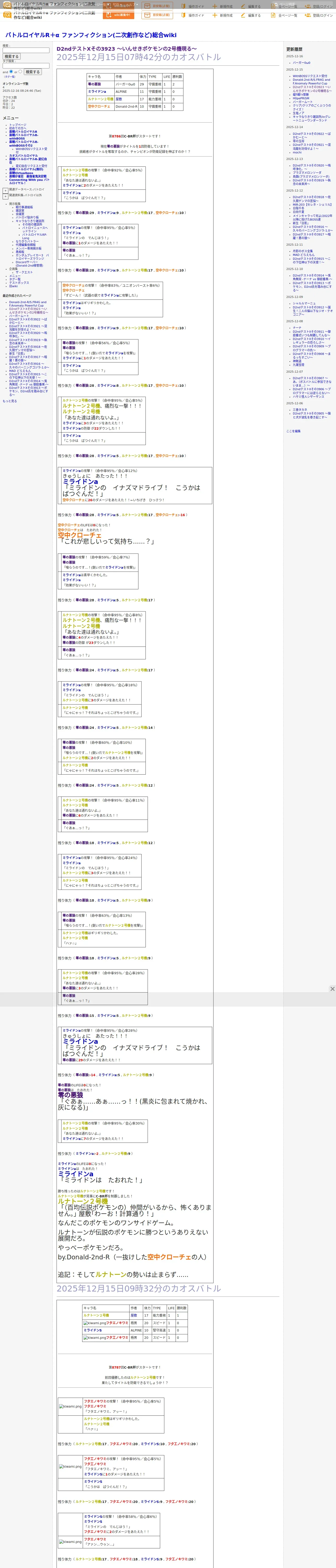Open 変幻自在リクエスト受付 sidebar link

pos(31,166)
